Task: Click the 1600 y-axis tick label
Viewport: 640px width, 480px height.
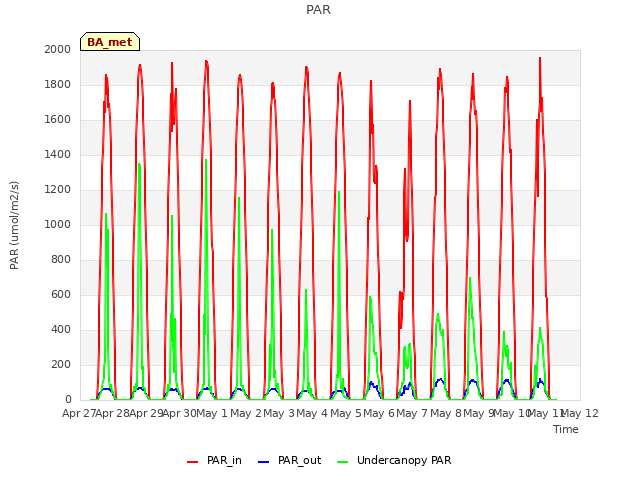Action: (58, 120)
